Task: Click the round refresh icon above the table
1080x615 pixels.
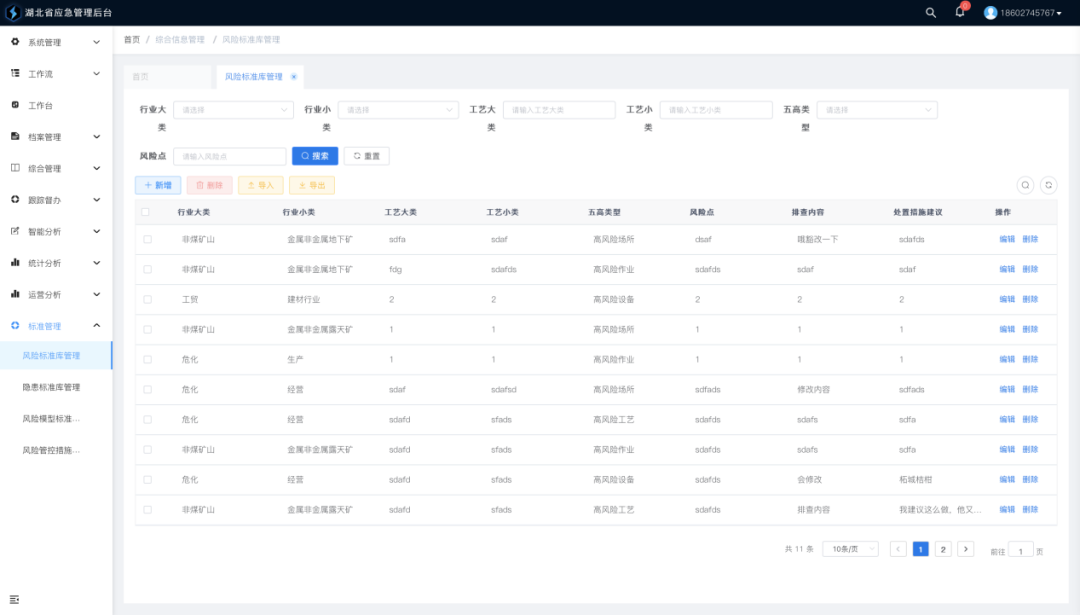Action: (x=1048, y=185)
